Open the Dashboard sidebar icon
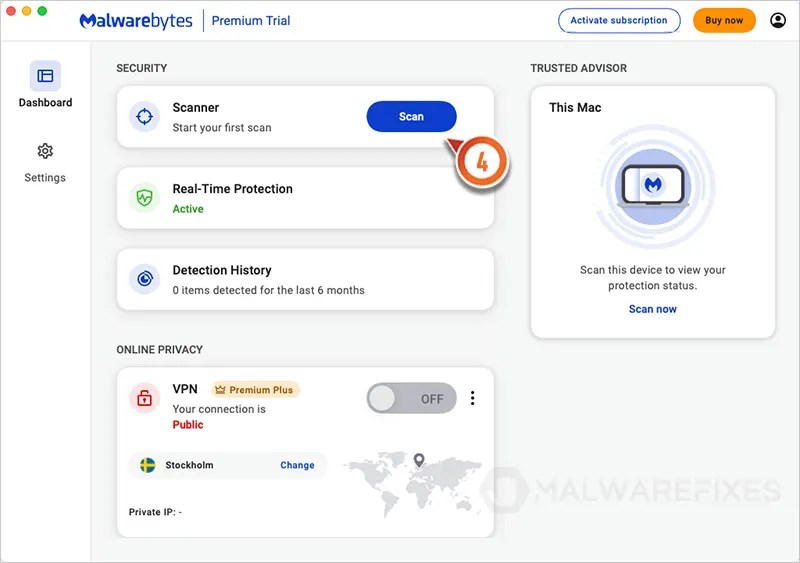 click(x=45, y=76)
